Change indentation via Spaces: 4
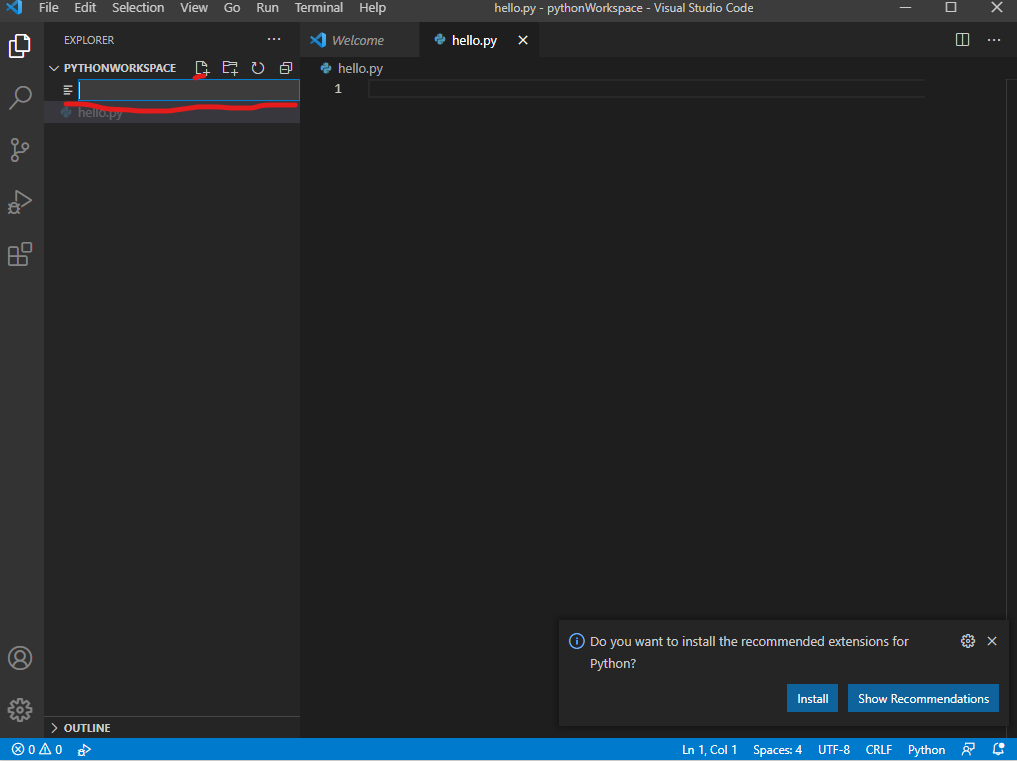Image resolution: width=1017 pixels, height=761 pixels. 777,749
